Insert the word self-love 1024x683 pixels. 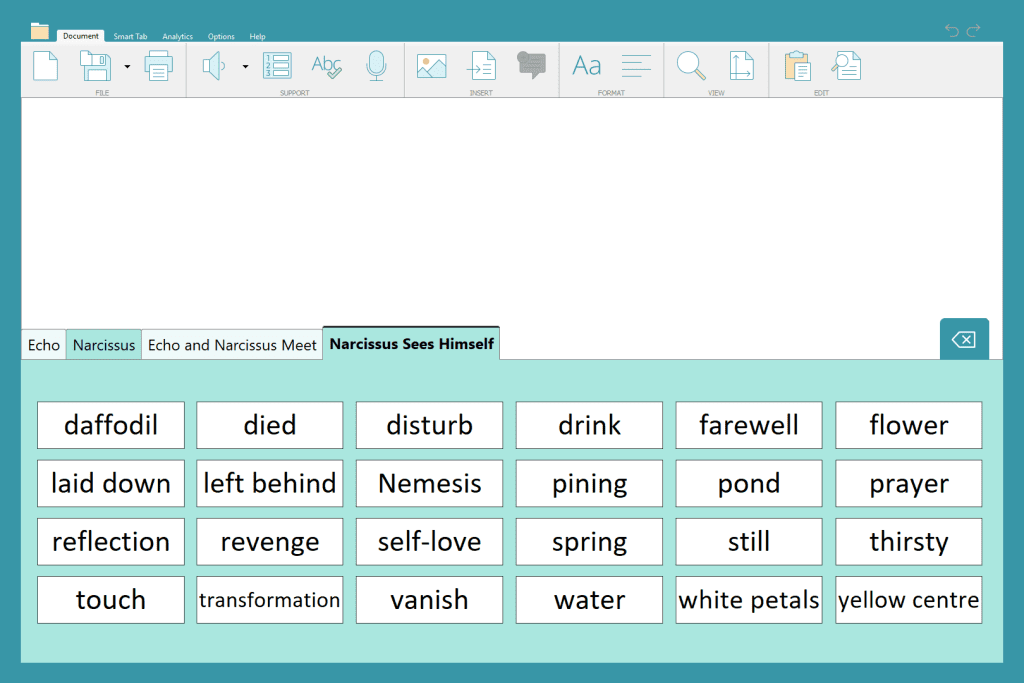click(x=429, y=541)
